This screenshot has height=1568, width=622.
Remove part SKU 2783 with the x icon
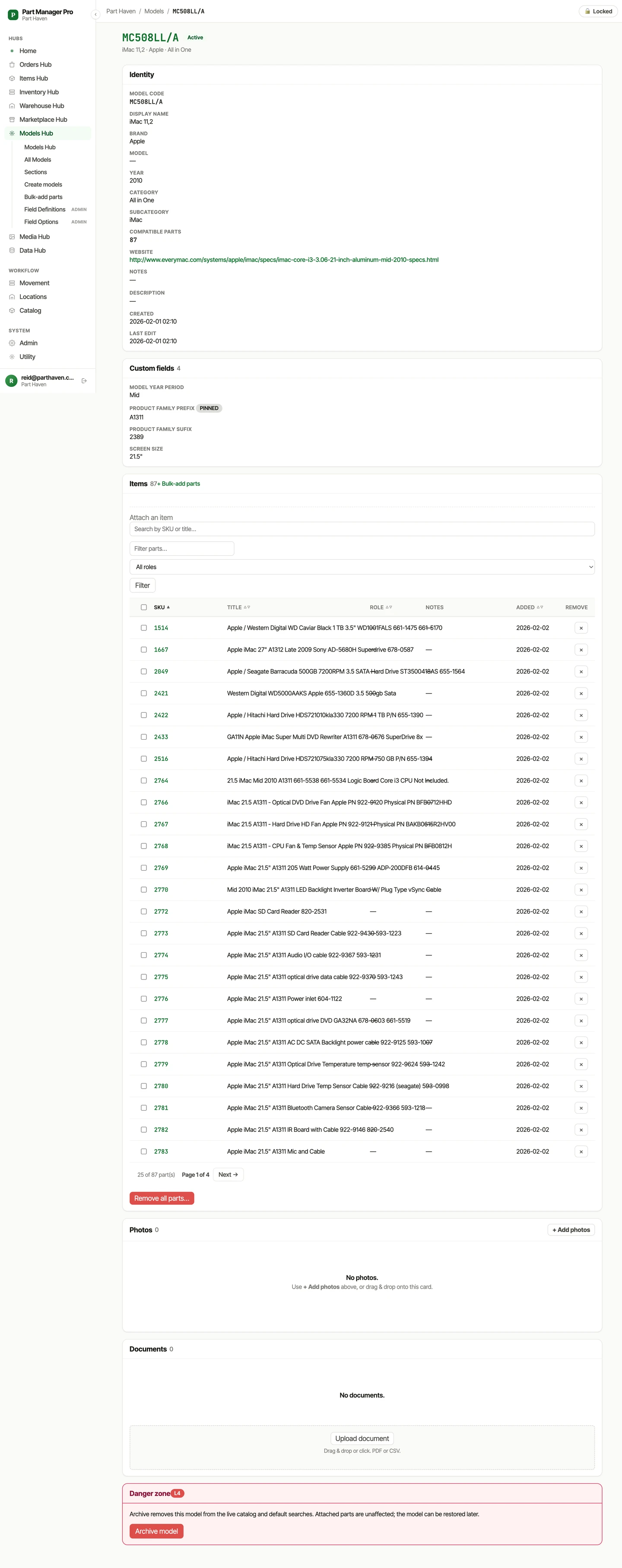(x=581, y=1152)
